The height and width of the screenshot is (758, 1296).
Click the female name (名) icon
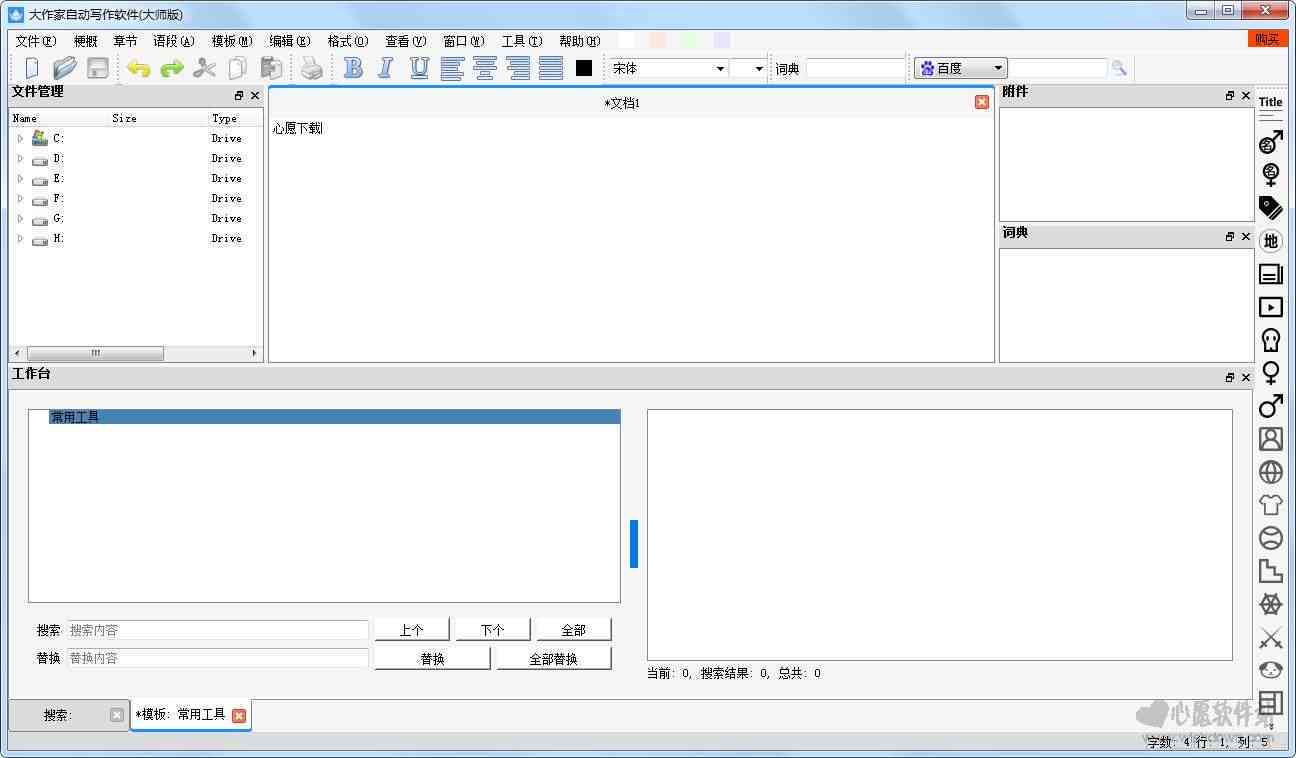point(1270,175)
